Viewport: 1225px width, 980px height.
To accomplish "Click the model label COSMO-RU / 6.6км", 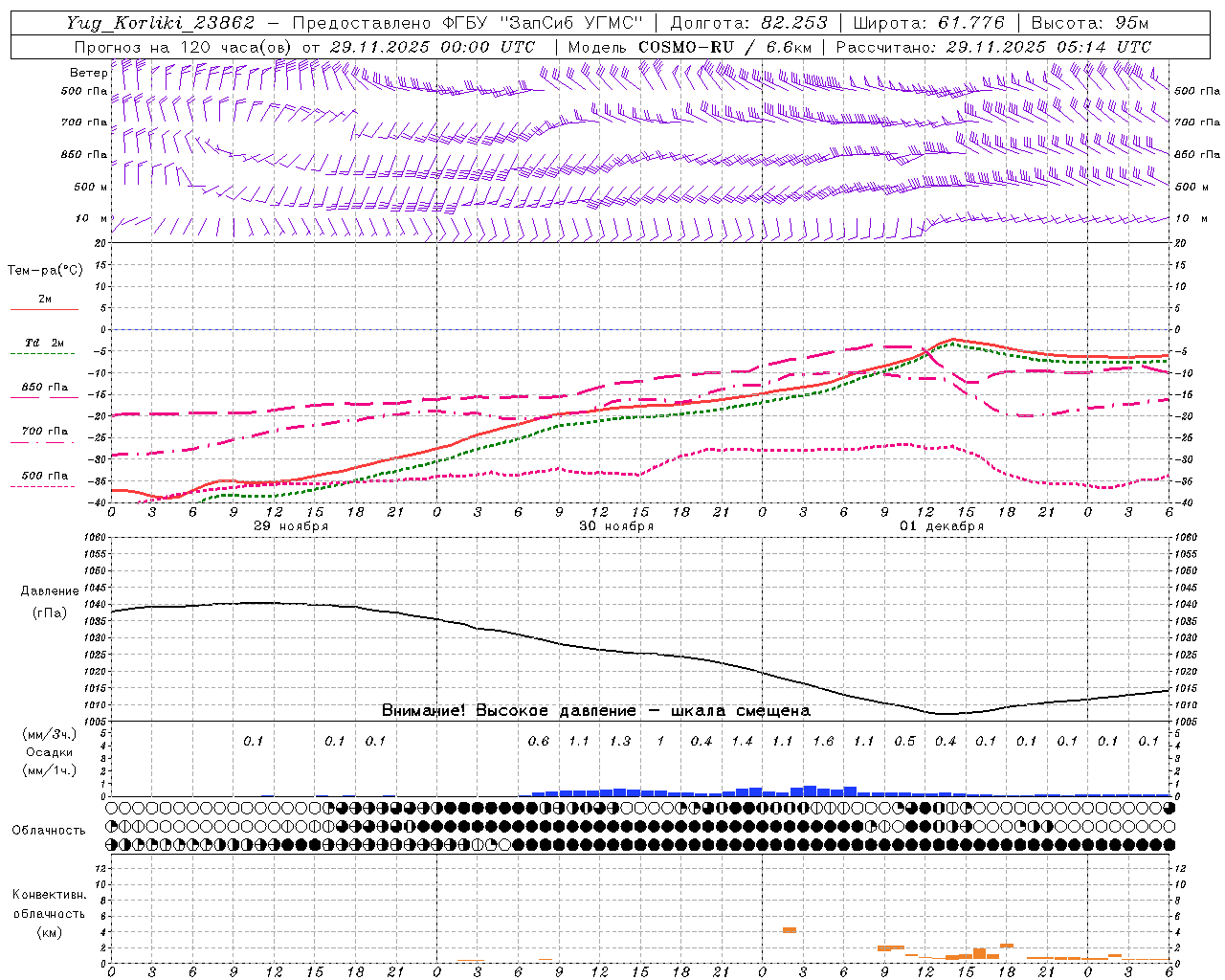I will [724, 46].
